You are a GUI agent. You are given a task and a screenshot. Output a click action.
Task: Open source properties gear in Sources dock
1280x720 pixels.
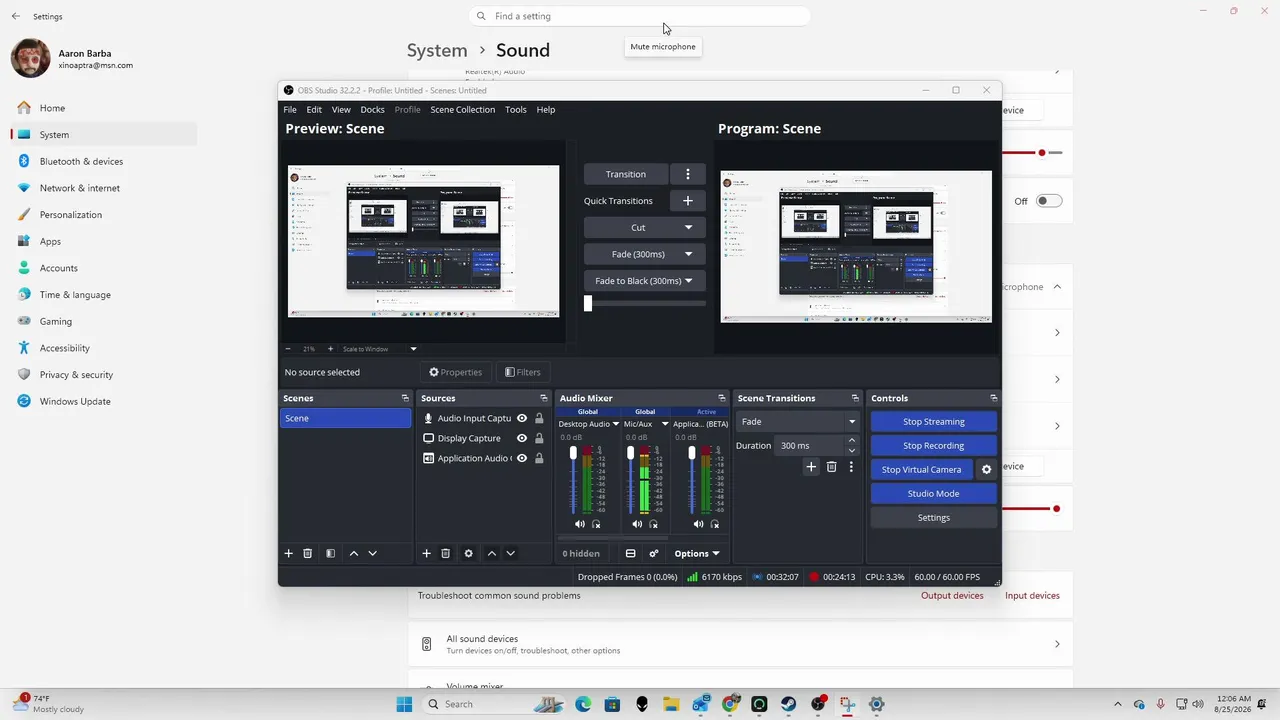[x=468, y=553]
